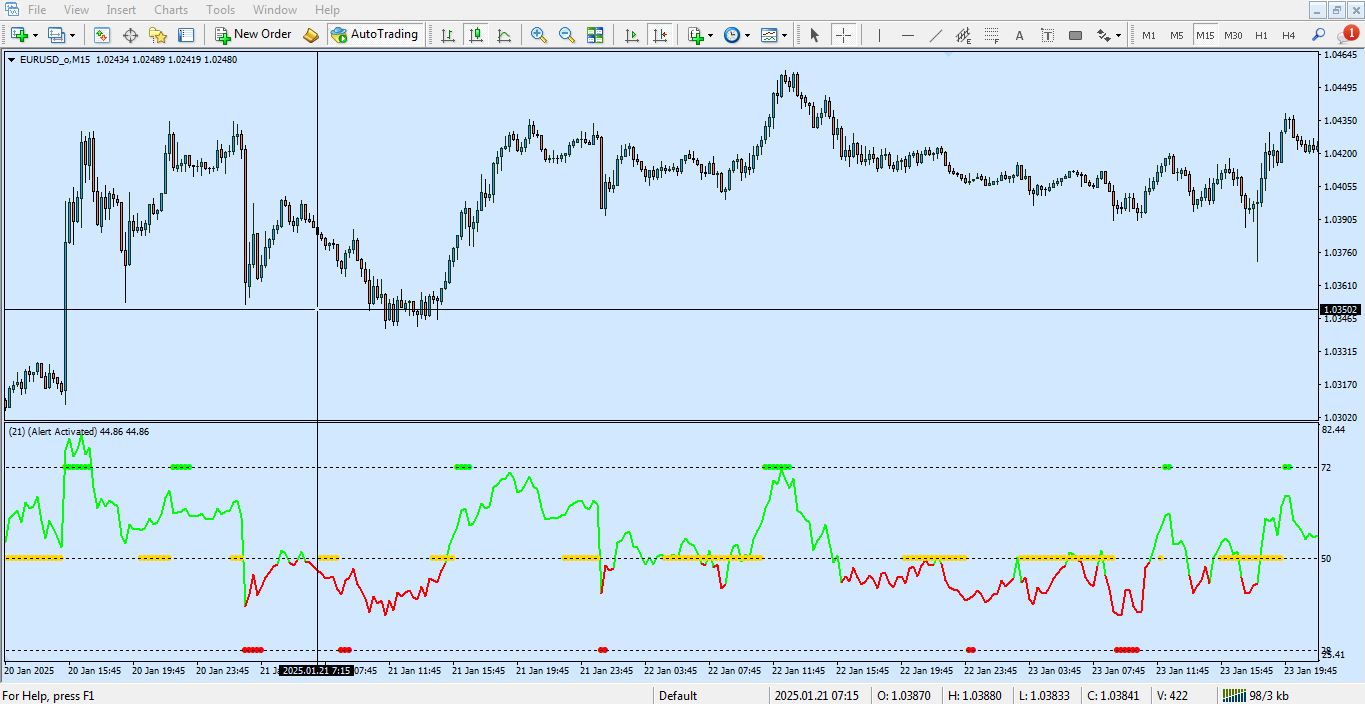Screen dimensions: 1365x704
Task: Enable chart auto scroll
Action: (x=630, y=35)
